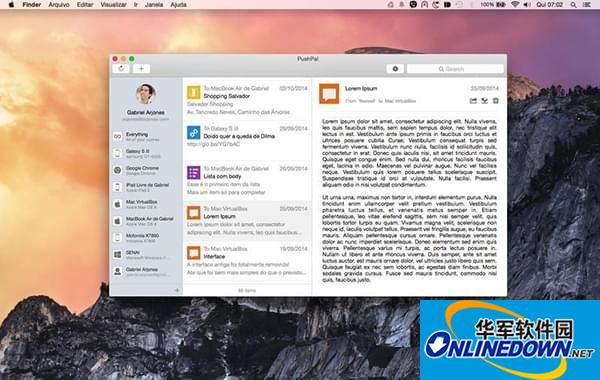Select Everything in the sidebar
The image size is (600, 380).
coord(146,137)
